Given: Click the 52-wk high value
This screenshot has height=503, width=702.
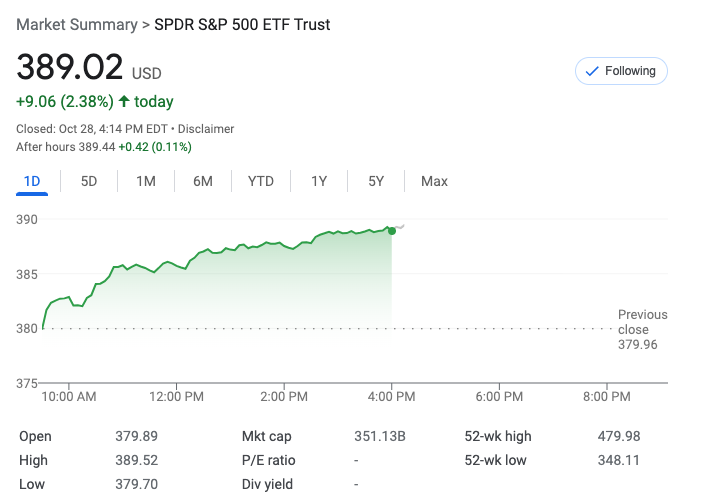Looking at the screenshot, I should click(619, 436).
